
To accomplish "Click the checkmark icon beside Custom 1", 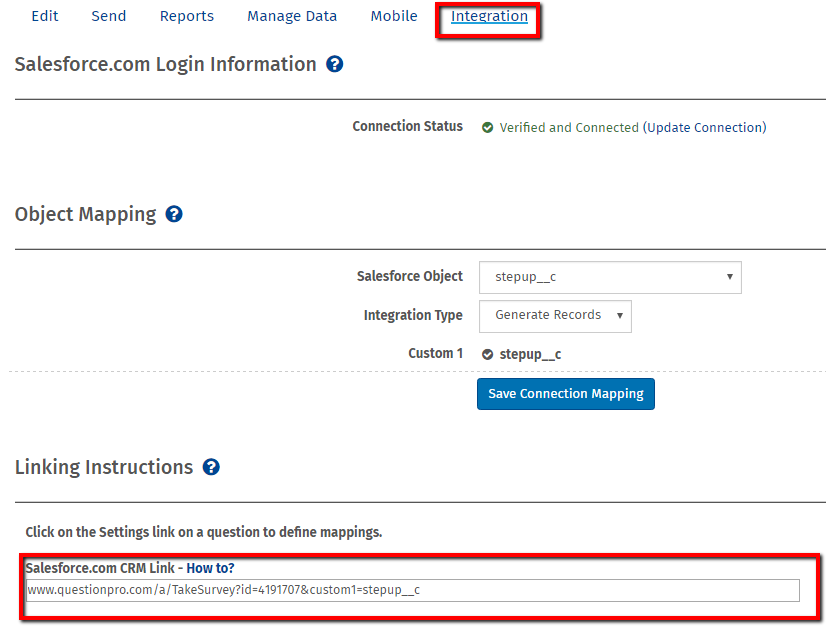I will (x=488, y=354).
